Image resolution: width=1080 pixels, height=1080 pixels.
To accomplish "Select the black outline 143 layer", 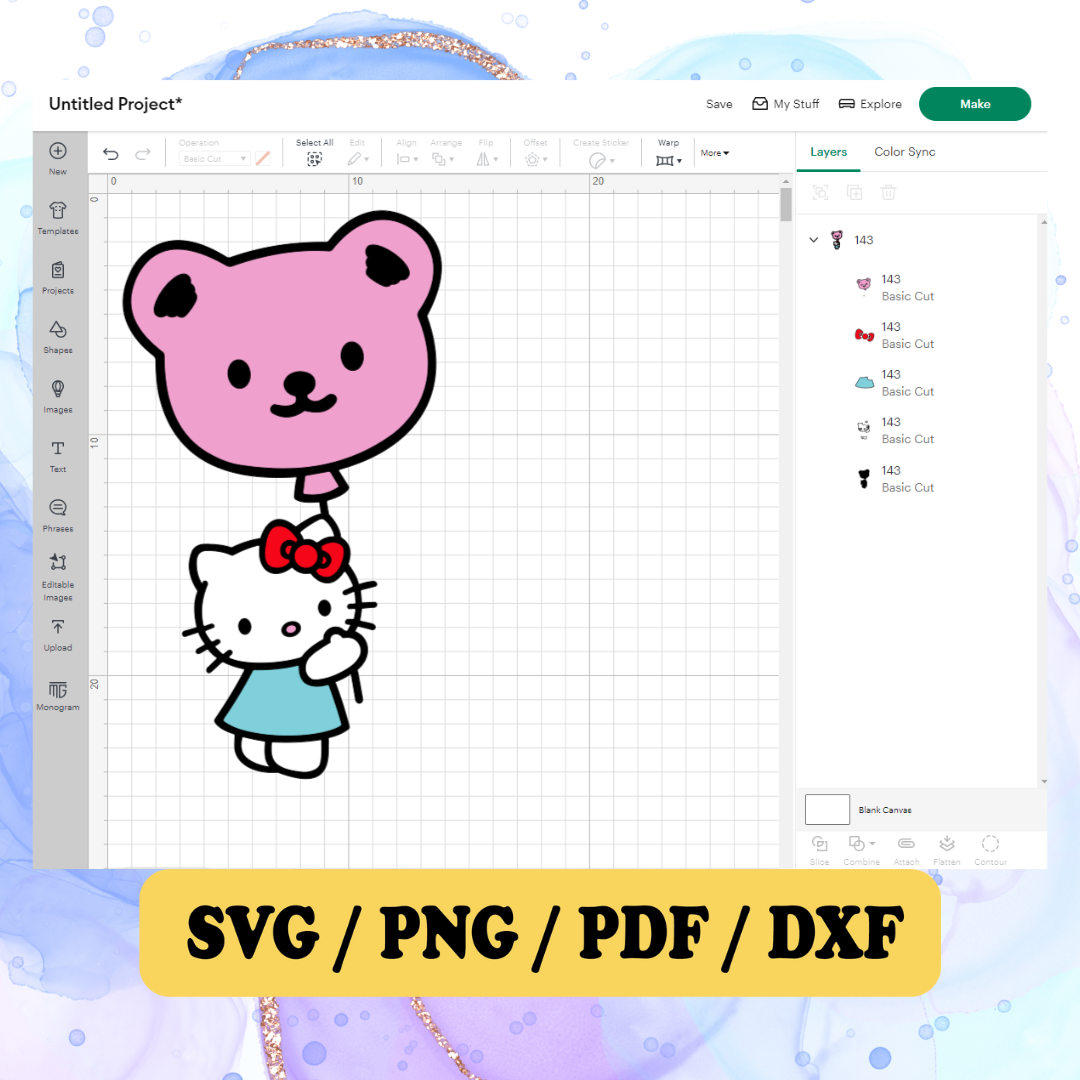I will pos(916,478).
